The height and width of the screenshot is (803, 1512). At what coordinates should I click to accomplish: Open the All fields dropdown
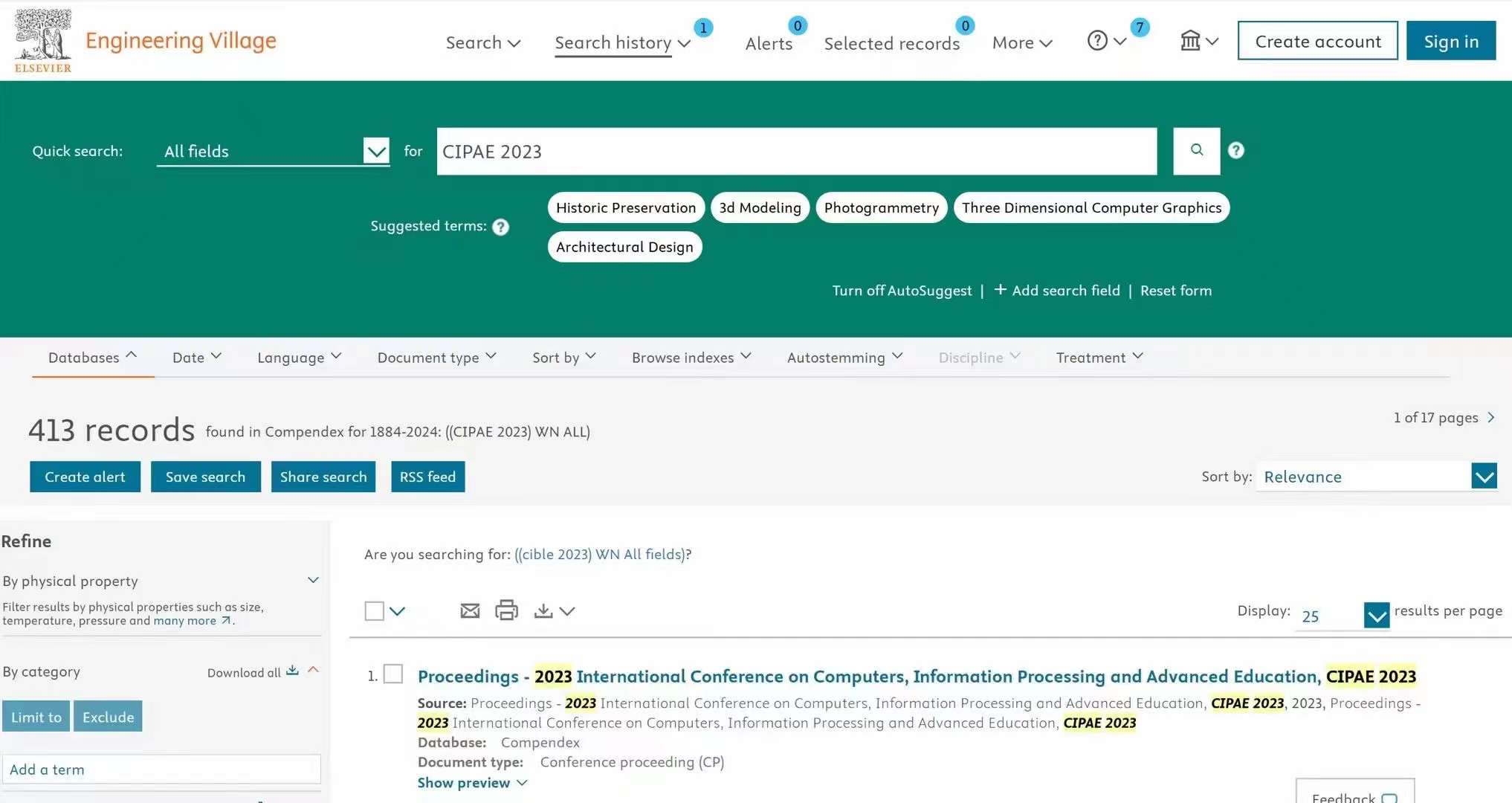point(376,152)
